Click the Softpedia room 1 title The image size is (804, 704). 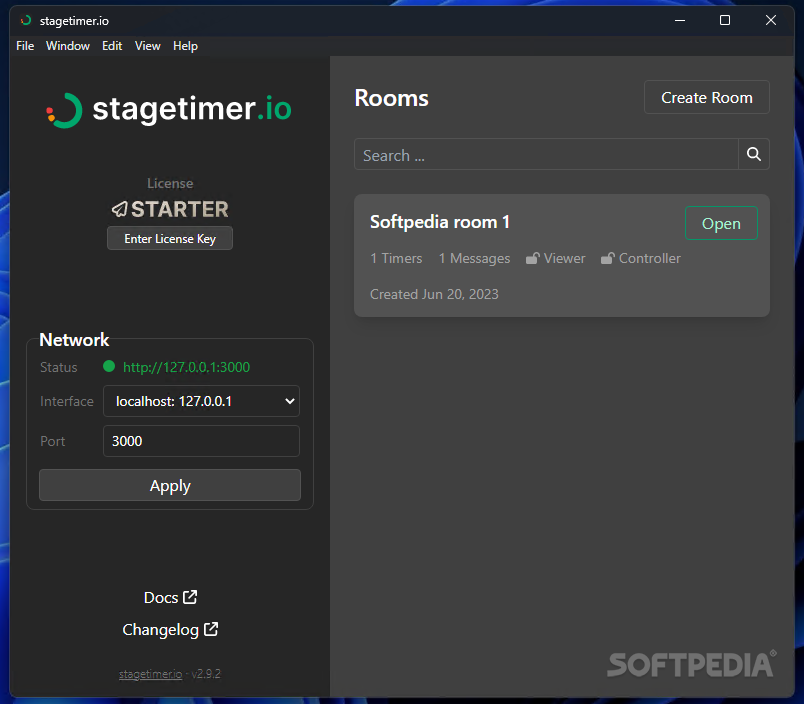coord(440,222)
